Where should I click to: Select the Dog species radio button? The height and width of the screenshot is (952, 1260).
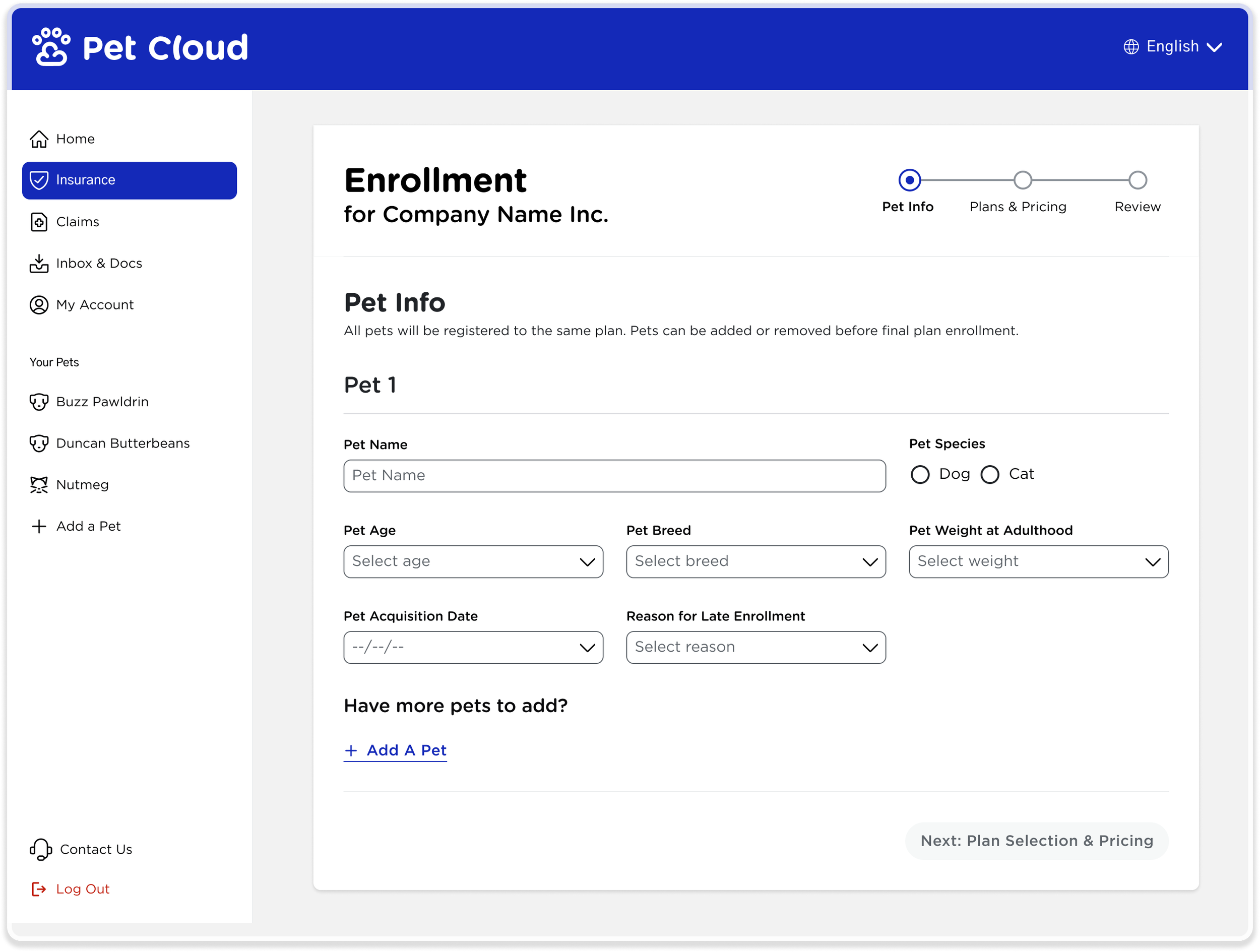[x=919, y=475]
